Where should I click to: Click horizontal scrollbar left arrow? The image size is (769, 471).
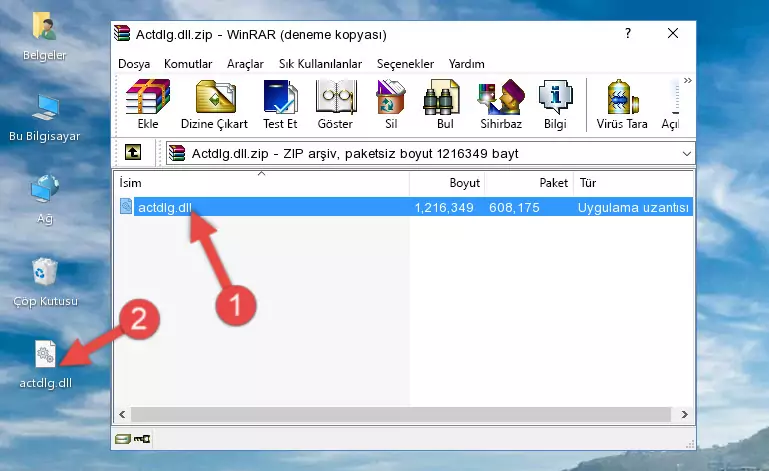point(122,415)
